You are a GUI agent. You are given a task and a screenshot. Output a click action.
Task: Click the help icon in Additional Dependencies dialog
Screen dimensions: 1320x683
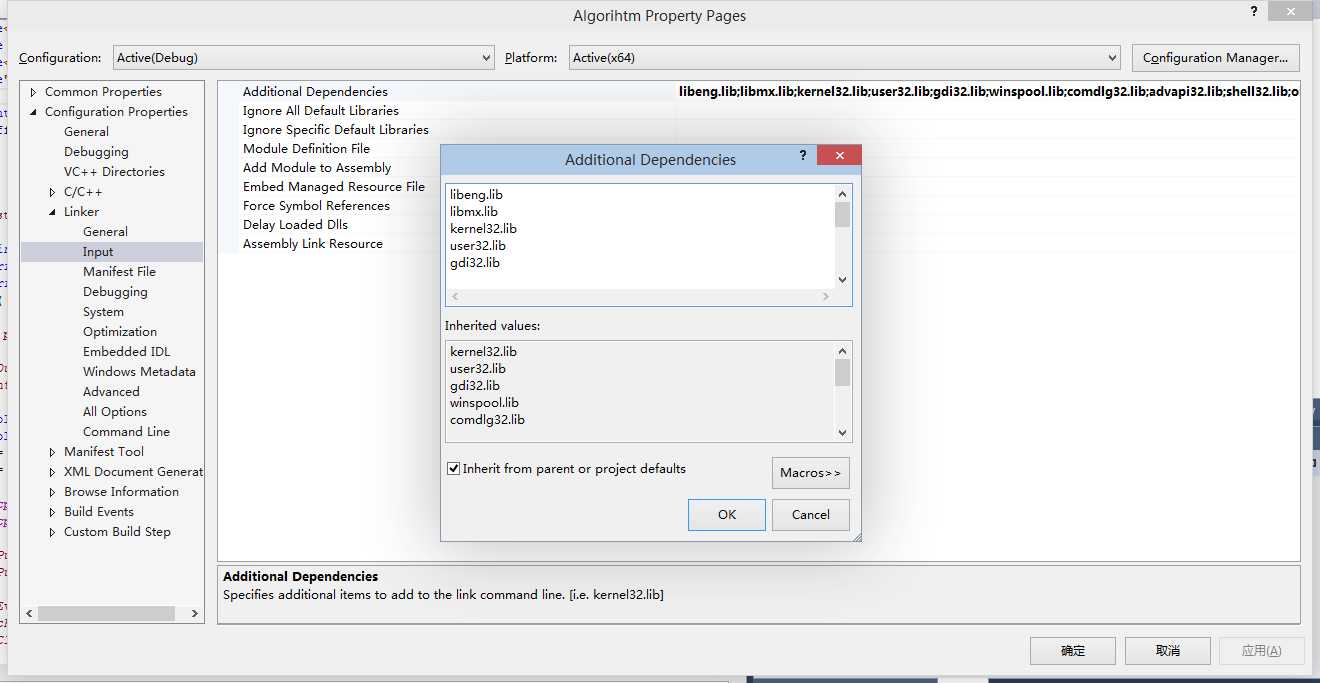803,156
